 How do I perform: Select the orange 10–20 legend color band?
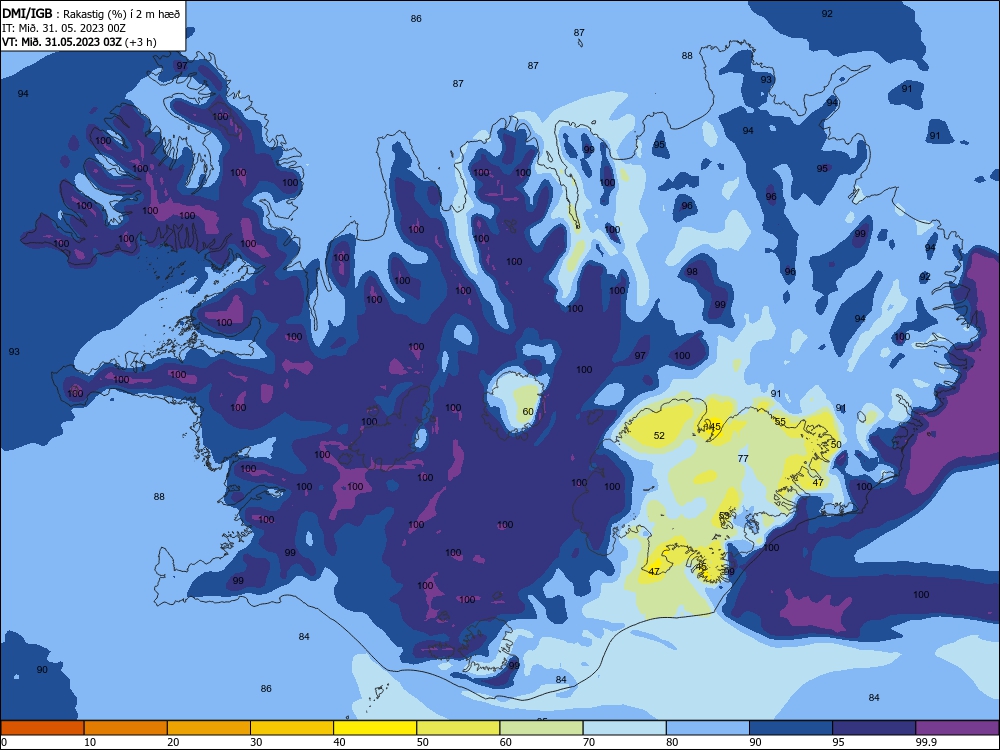[126, 728]
